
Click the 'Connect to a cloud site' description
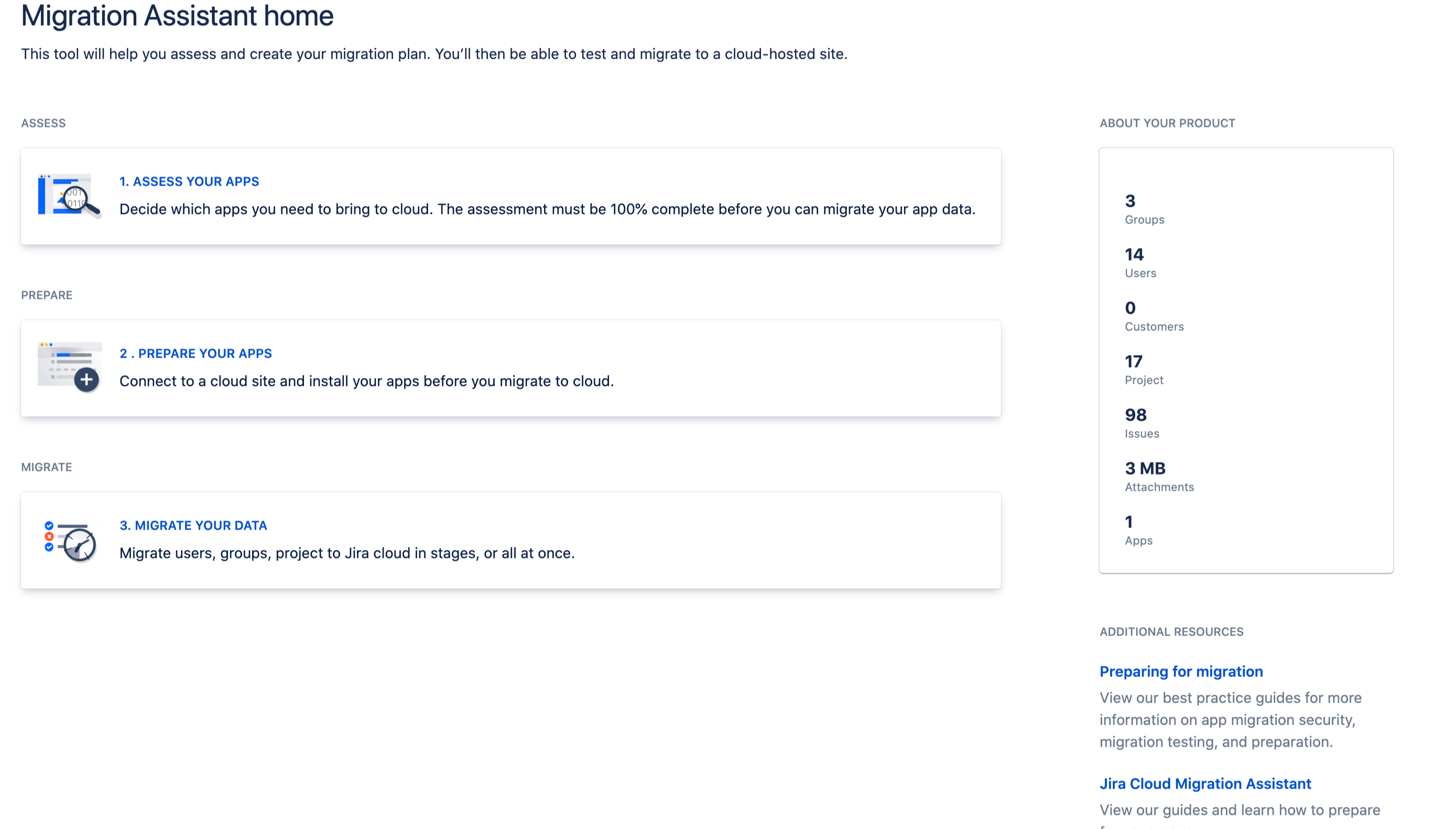pos(366,382)
